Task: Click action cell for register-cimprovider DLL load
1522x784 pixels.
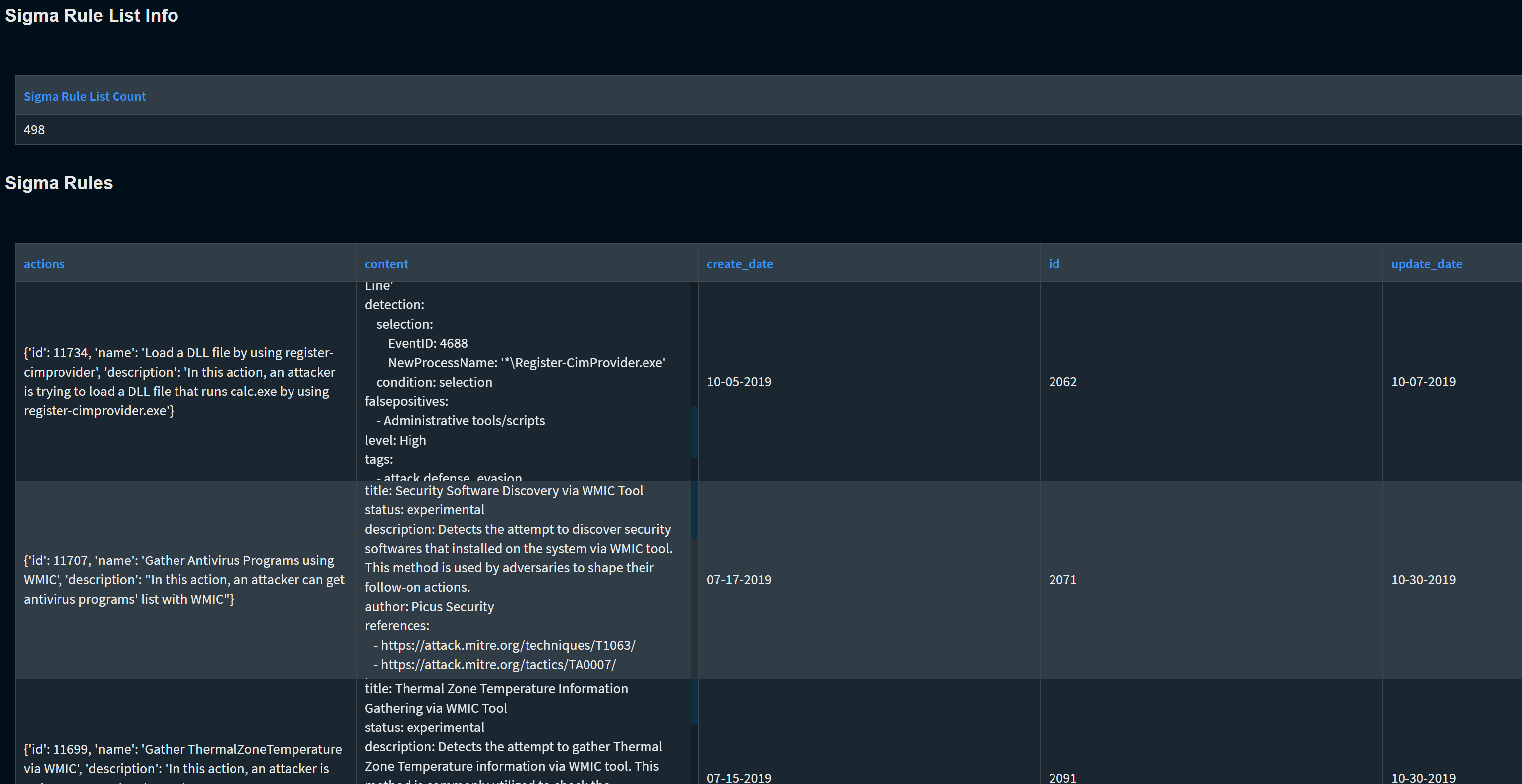Action: [179, 382]
